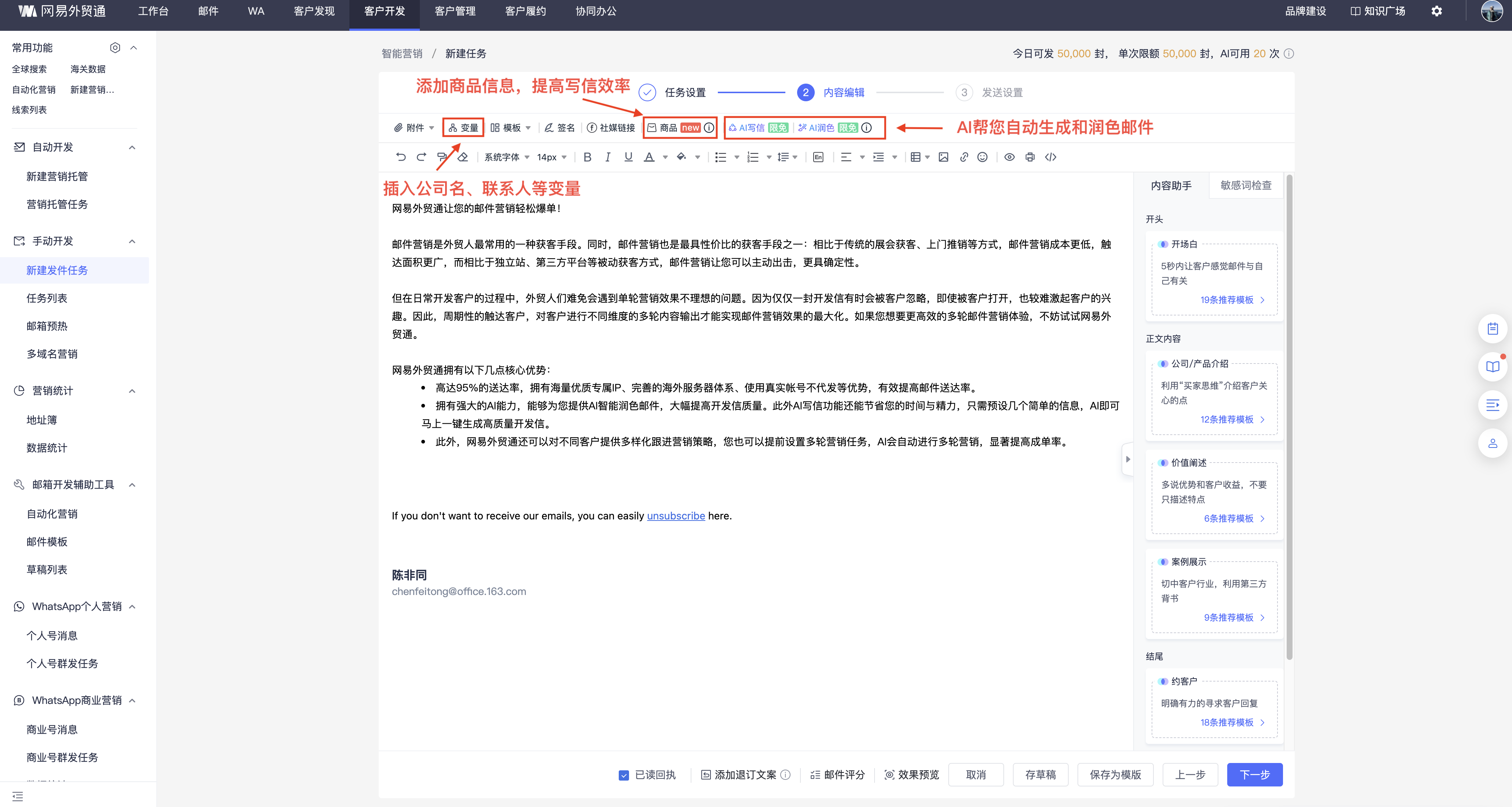Select the format painter tool
The image size is (1512, 807).
tap(442, 157)
